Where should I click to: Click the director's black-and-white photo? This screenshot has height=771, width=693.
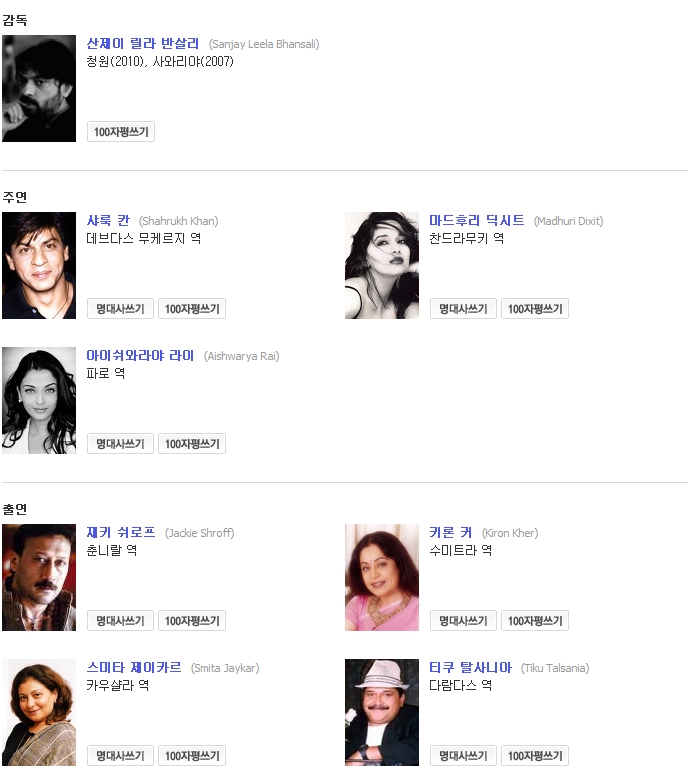39,89
